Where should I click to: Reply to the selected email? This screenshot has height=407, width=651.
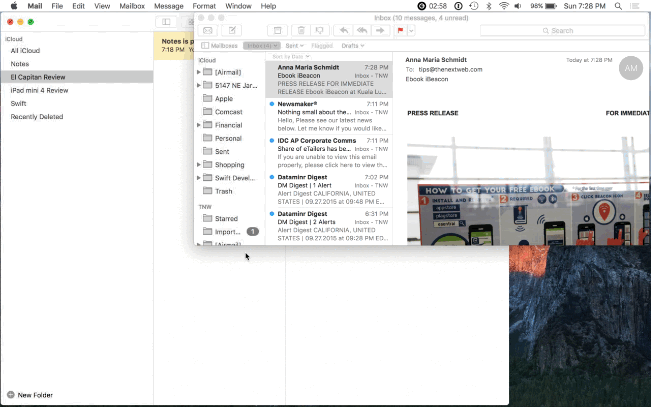click(344, 31)
